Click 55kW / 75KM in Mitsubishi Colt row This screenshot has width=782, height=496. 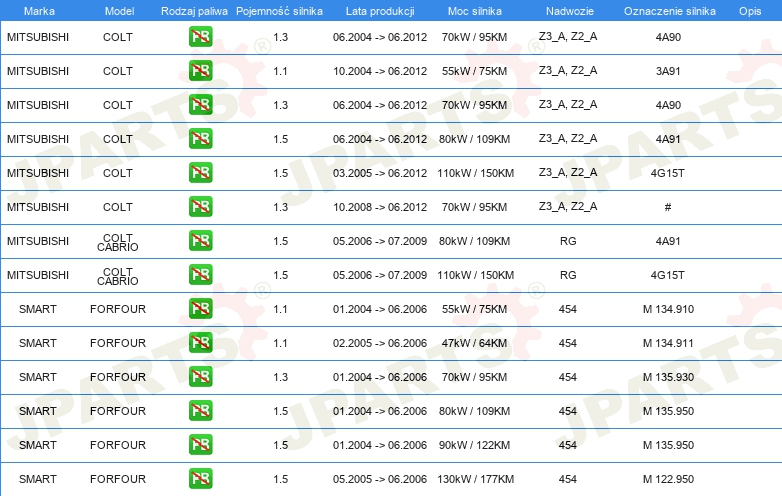474,71
